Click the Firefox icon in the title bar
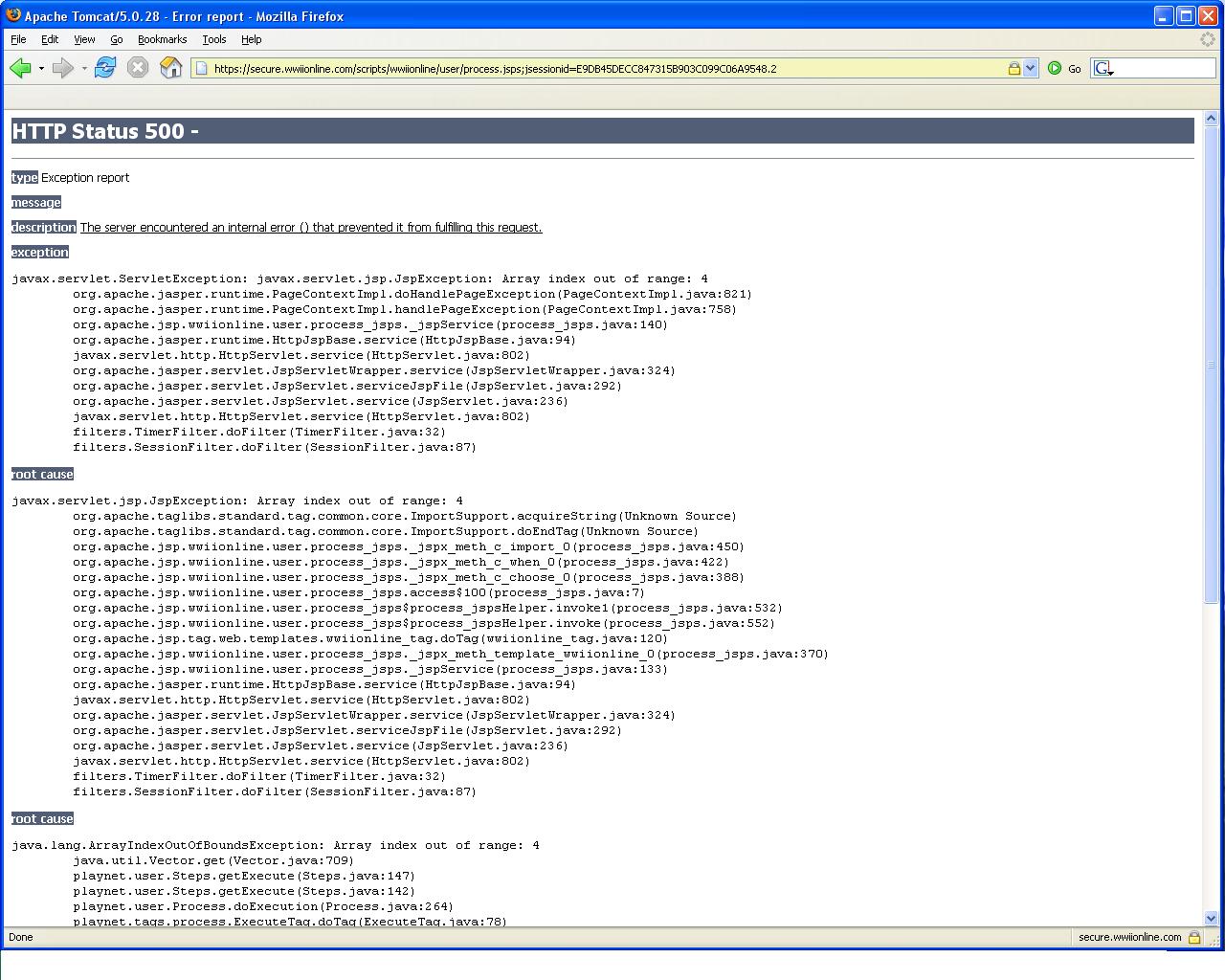This screenshot has height=980, width=1225. pyautogui.click(x=12, y=15)
